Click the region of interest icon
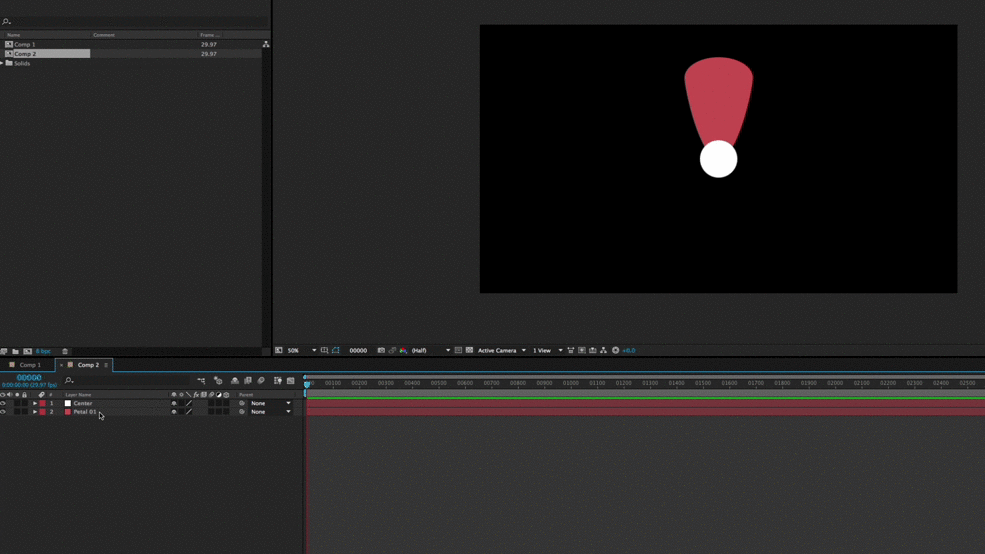Image resolution: width=985 pixels, height=554 pixels. (458, 350)
